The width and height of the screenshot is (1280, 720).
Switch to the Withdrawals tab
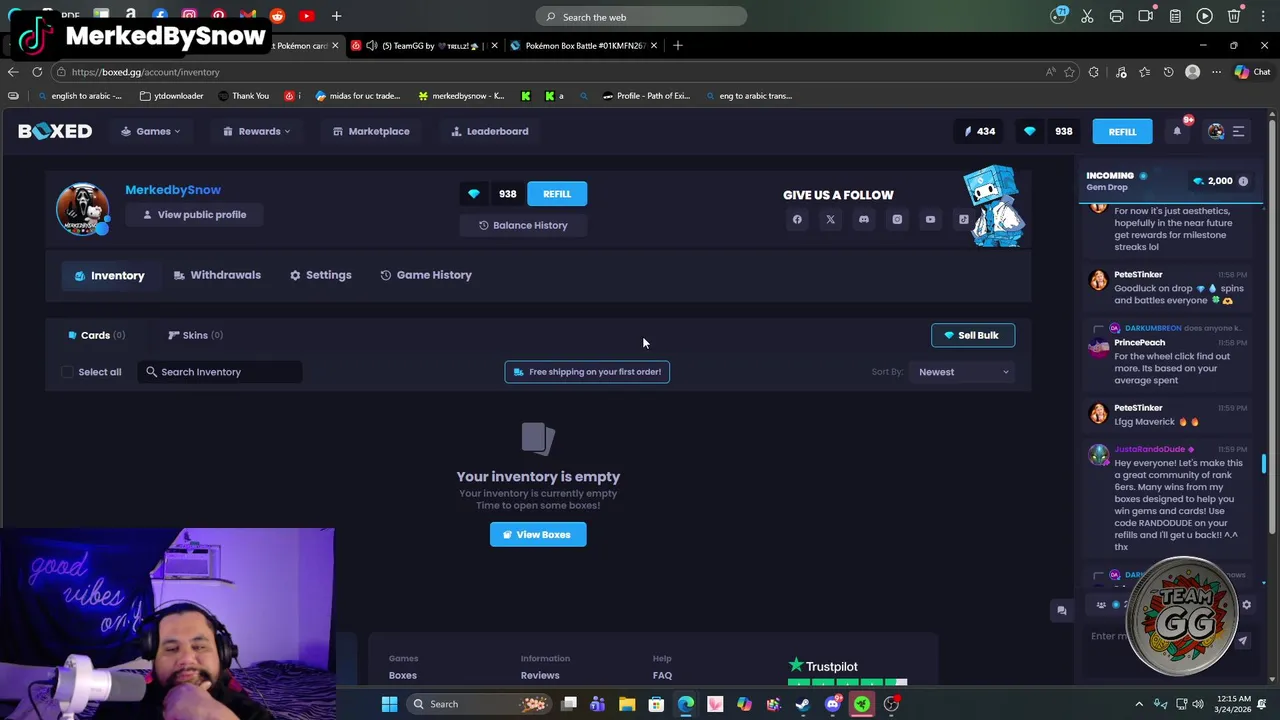coord(217,275)
